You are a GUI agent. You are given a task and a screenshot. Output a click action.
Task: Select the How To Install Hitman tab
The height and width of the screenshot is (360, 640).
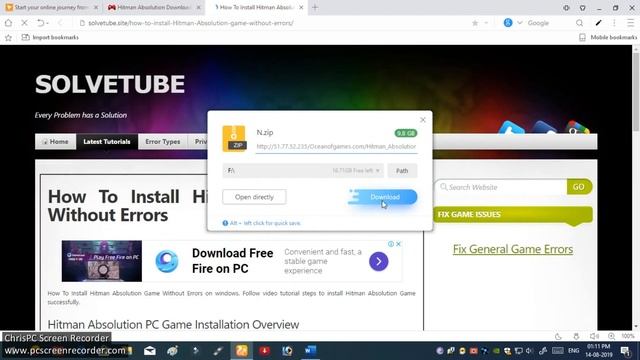coord(257,7)
